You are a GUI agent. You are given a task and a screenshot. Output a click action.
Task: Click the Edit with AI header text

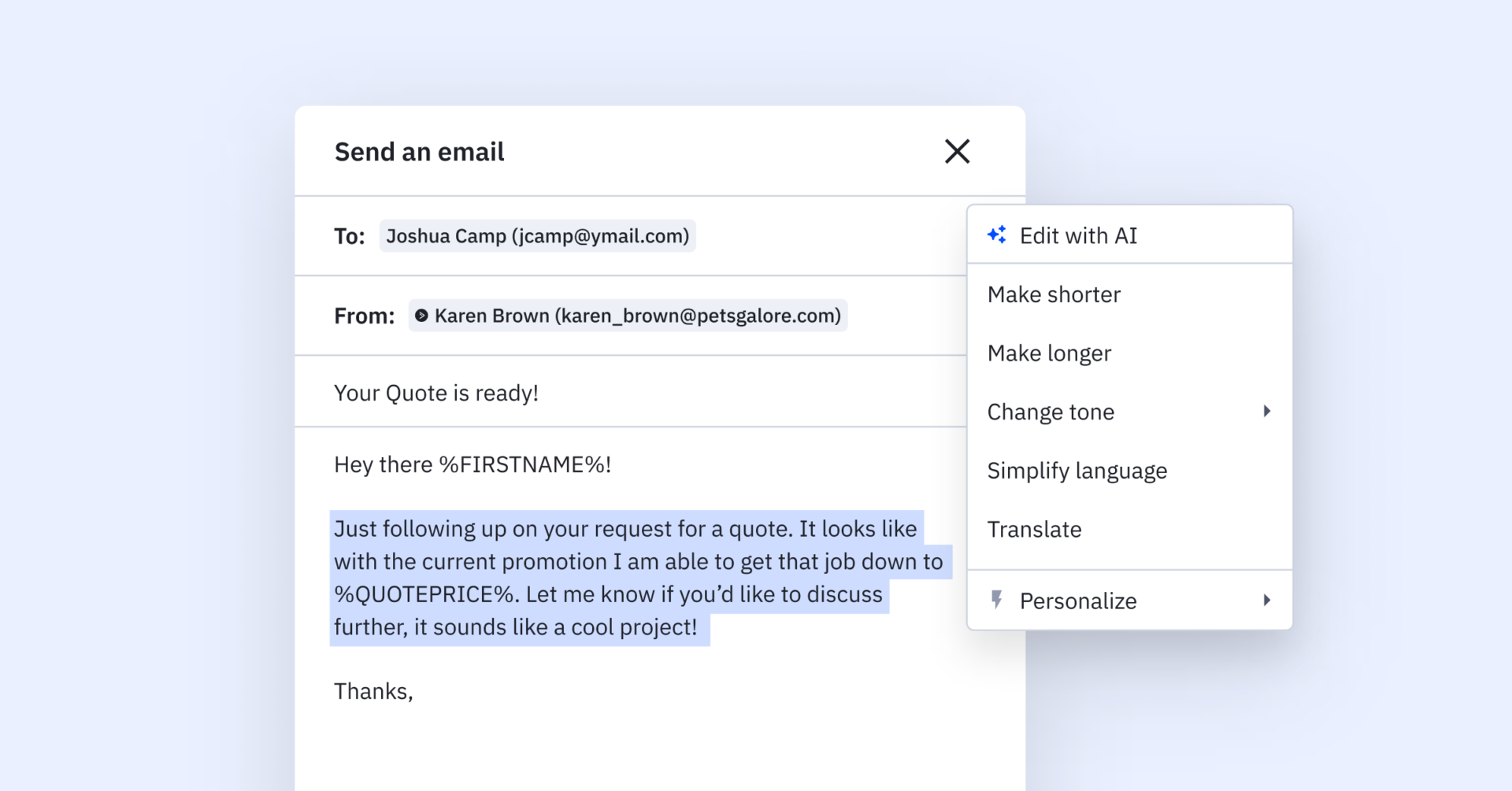[1078, 236]
